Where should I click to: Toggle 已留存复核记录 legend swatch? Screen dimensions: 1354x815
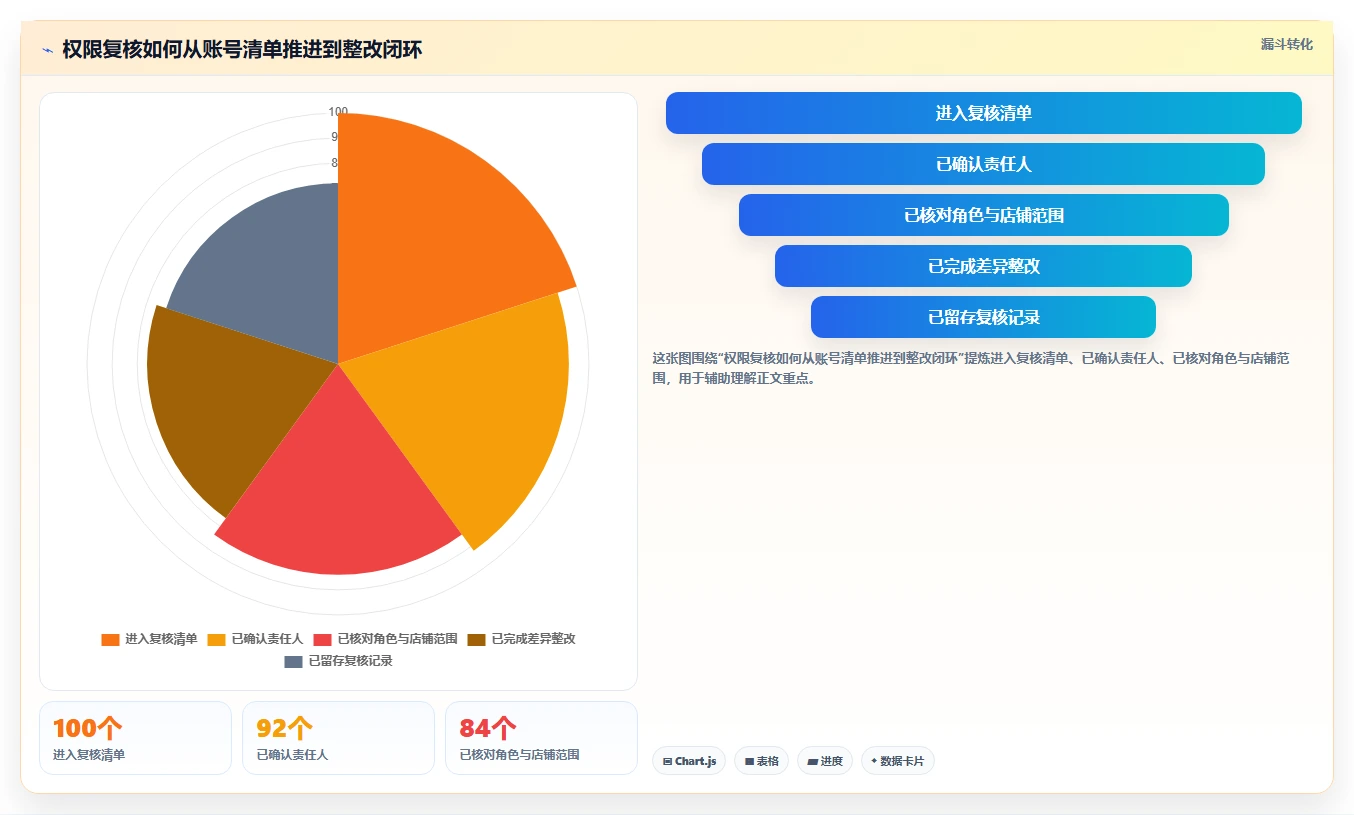pyautogui.click(x=293, y=661)
